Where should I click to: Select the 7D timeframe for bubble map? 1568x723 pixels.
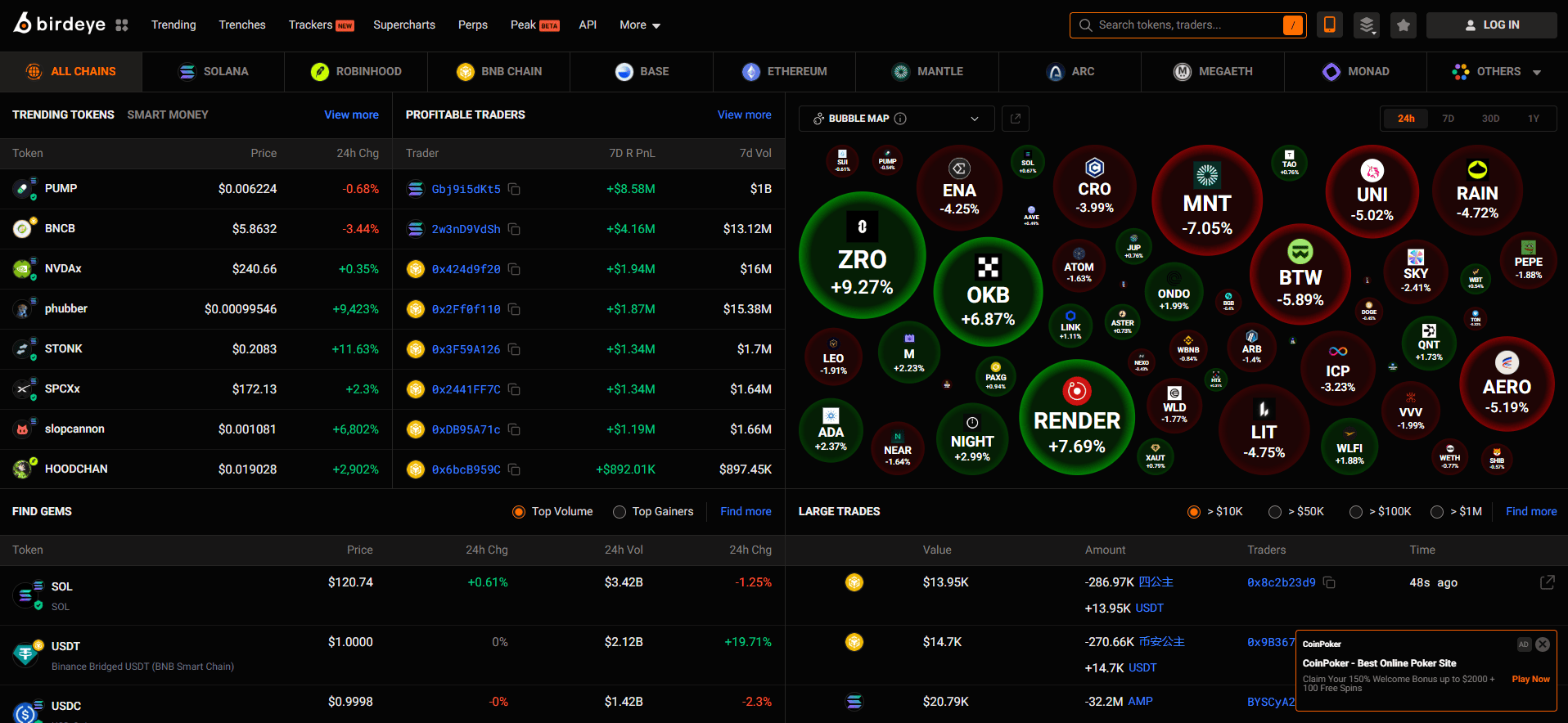1448,119
